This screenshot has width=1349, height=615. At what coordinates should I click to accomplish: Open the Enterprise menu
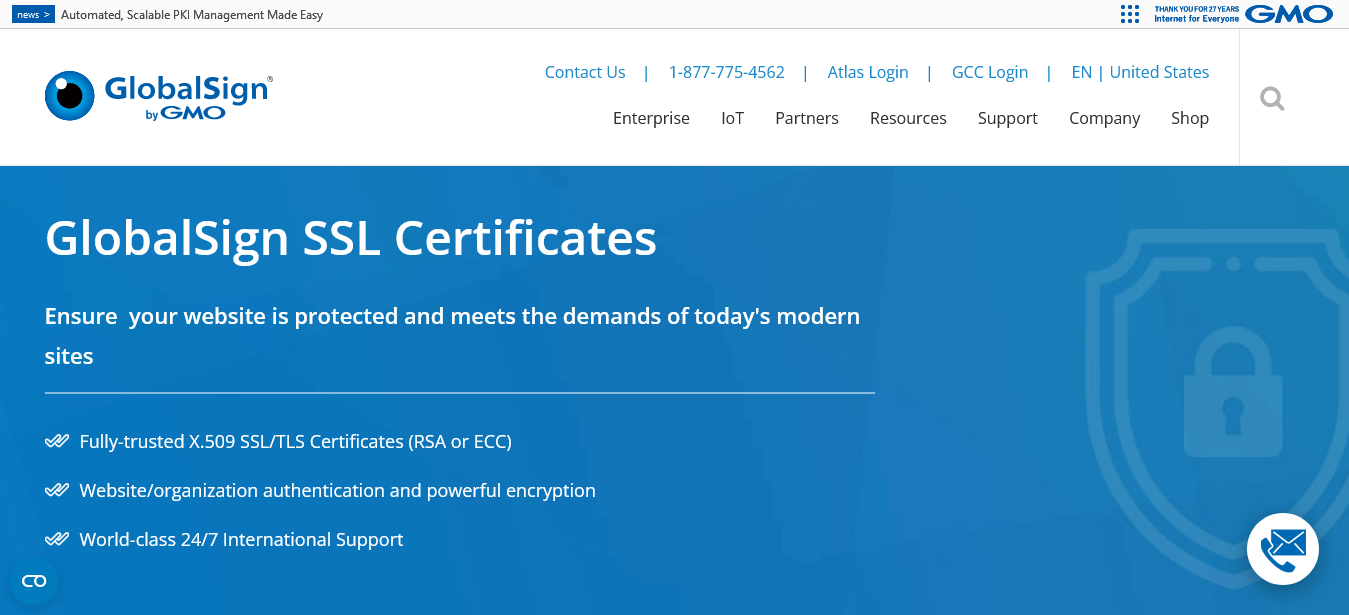coord(651,118)
